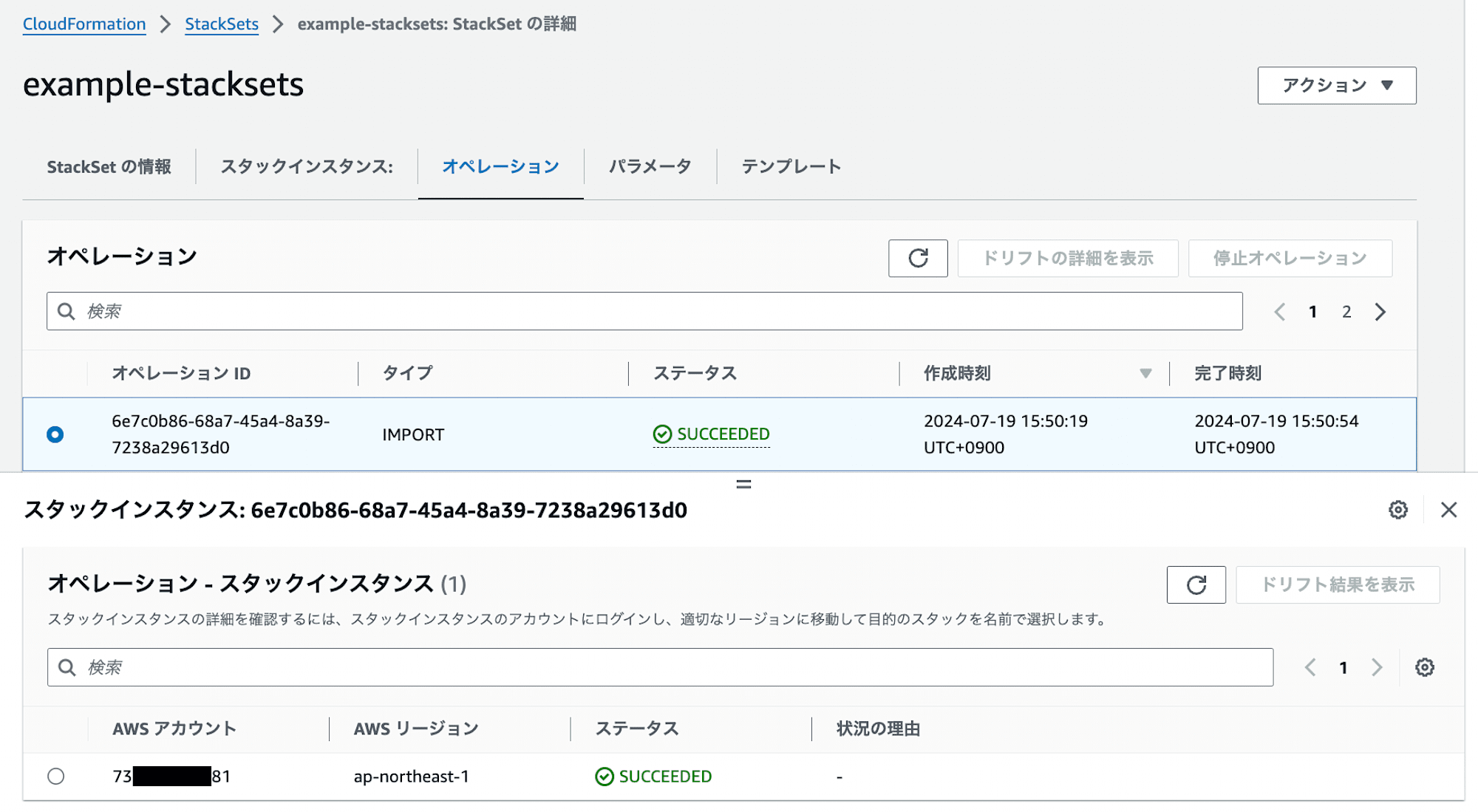
Task: Open split panel preferences gear icon
Action: 1397,510
